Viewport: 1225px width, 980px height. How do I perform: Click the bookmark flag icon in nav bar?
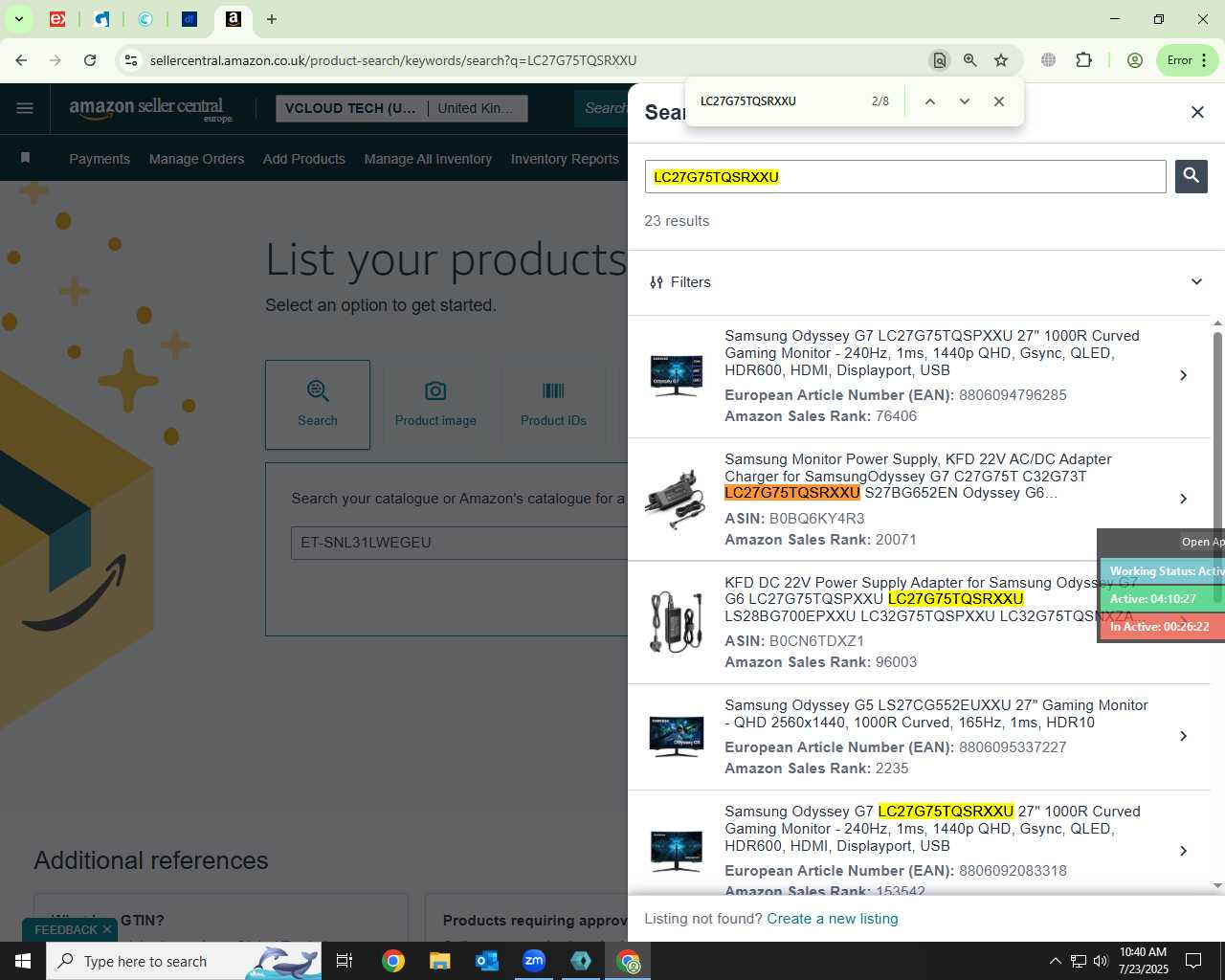tap(26, 158)
